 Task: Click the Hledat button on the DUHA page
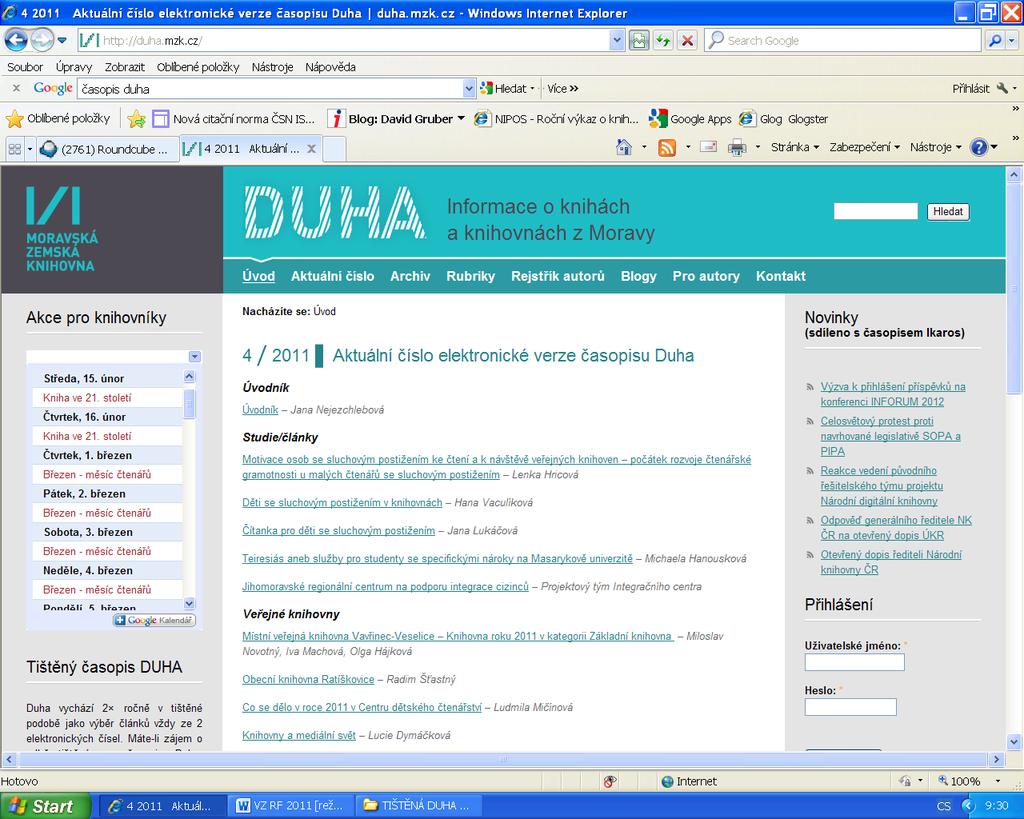click(948, 212)
